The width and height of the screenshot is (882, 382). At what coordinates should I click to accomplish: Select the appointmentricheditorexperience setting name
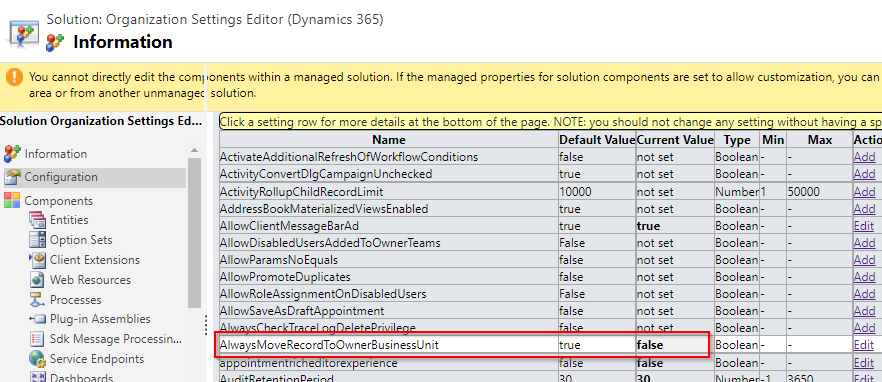point(309,363)
